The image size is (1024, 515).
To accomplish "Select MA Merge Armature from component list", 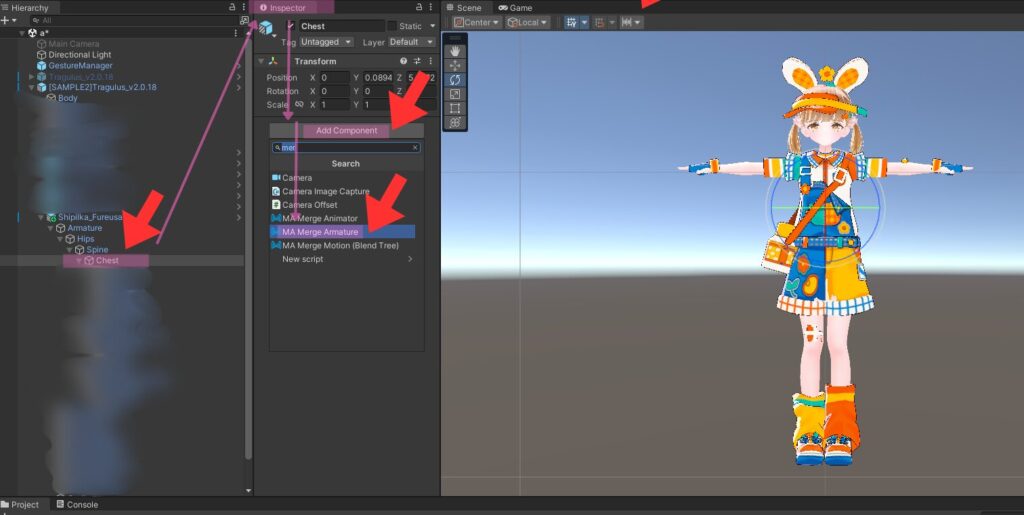I will (320, 232).
